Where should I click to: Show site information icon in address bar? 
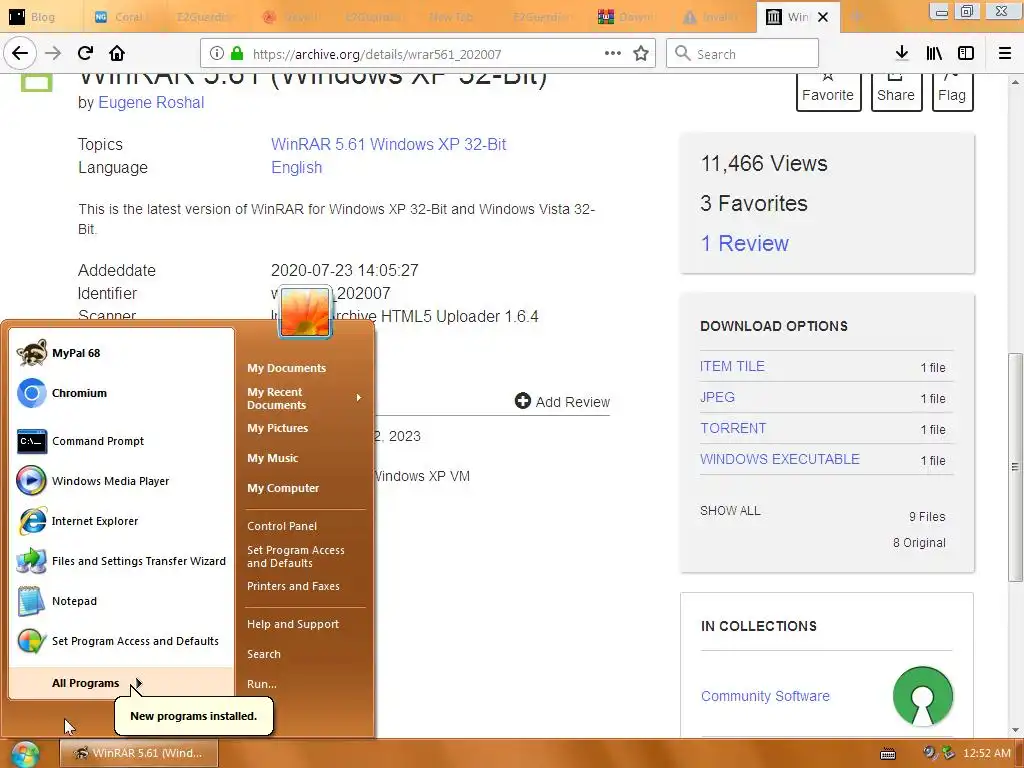(x=217, y=54)
